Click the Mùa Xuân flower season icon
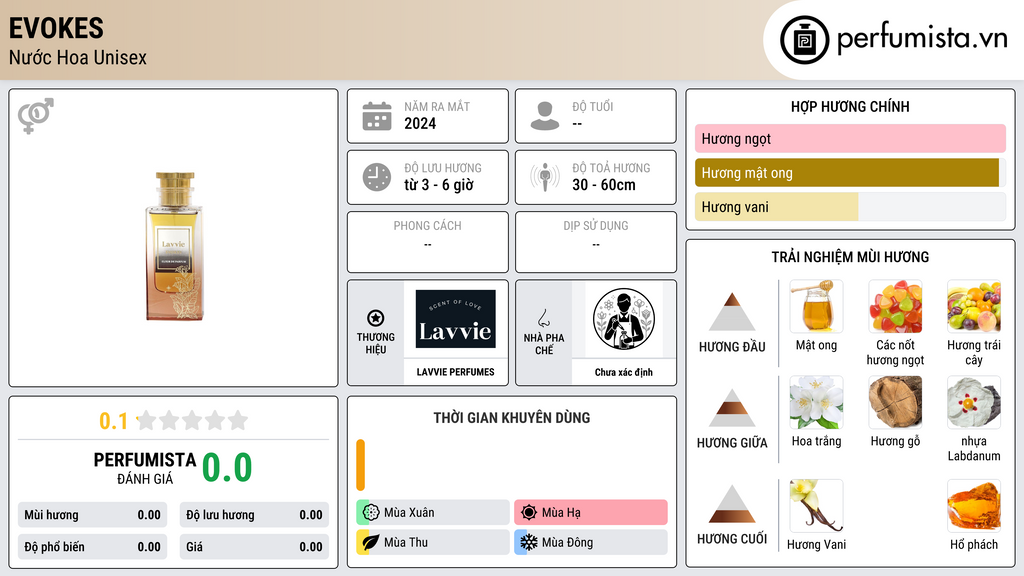Viewport: 1024px width, 576px height. (371, 513)
